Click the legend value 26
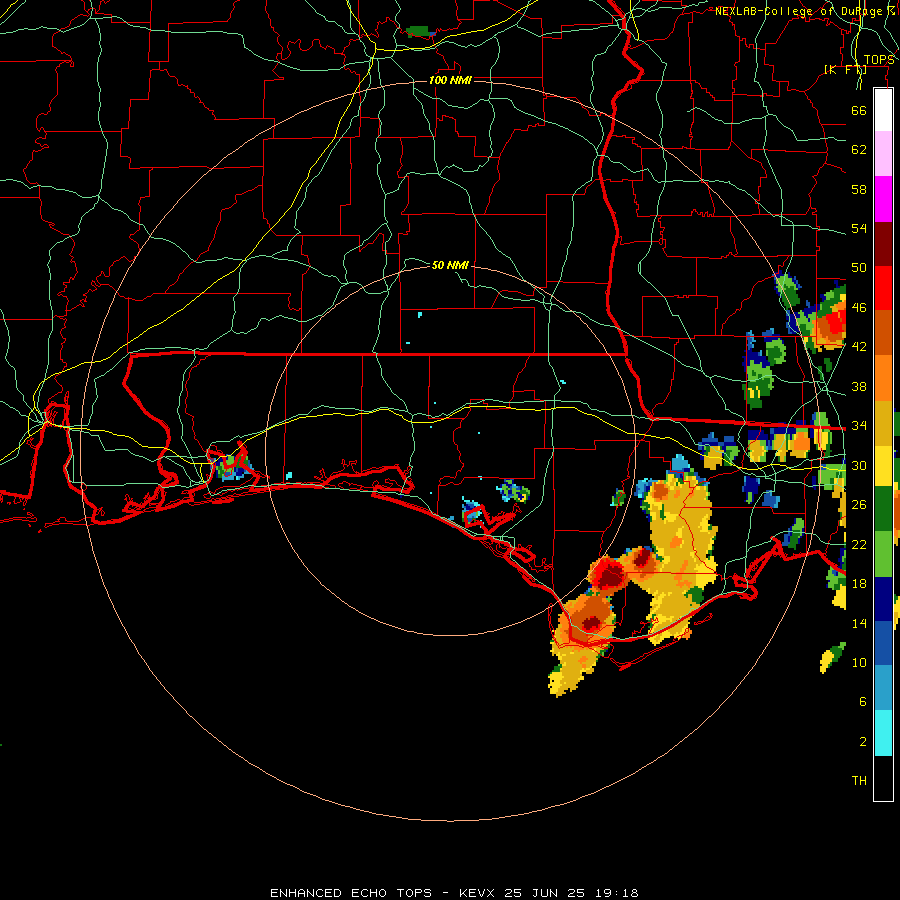The width and height of the screenshot is (900, 900). (859, 505)
